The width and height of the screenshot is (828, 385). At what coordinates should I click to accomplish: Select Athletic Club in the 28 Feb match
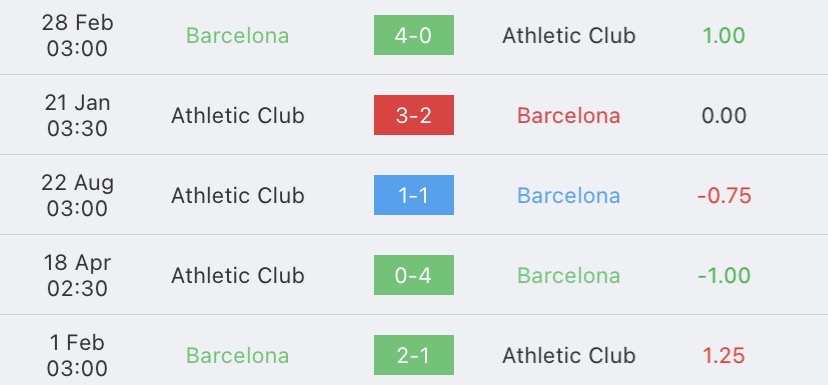pyautogui.click(x=569, y=35)
